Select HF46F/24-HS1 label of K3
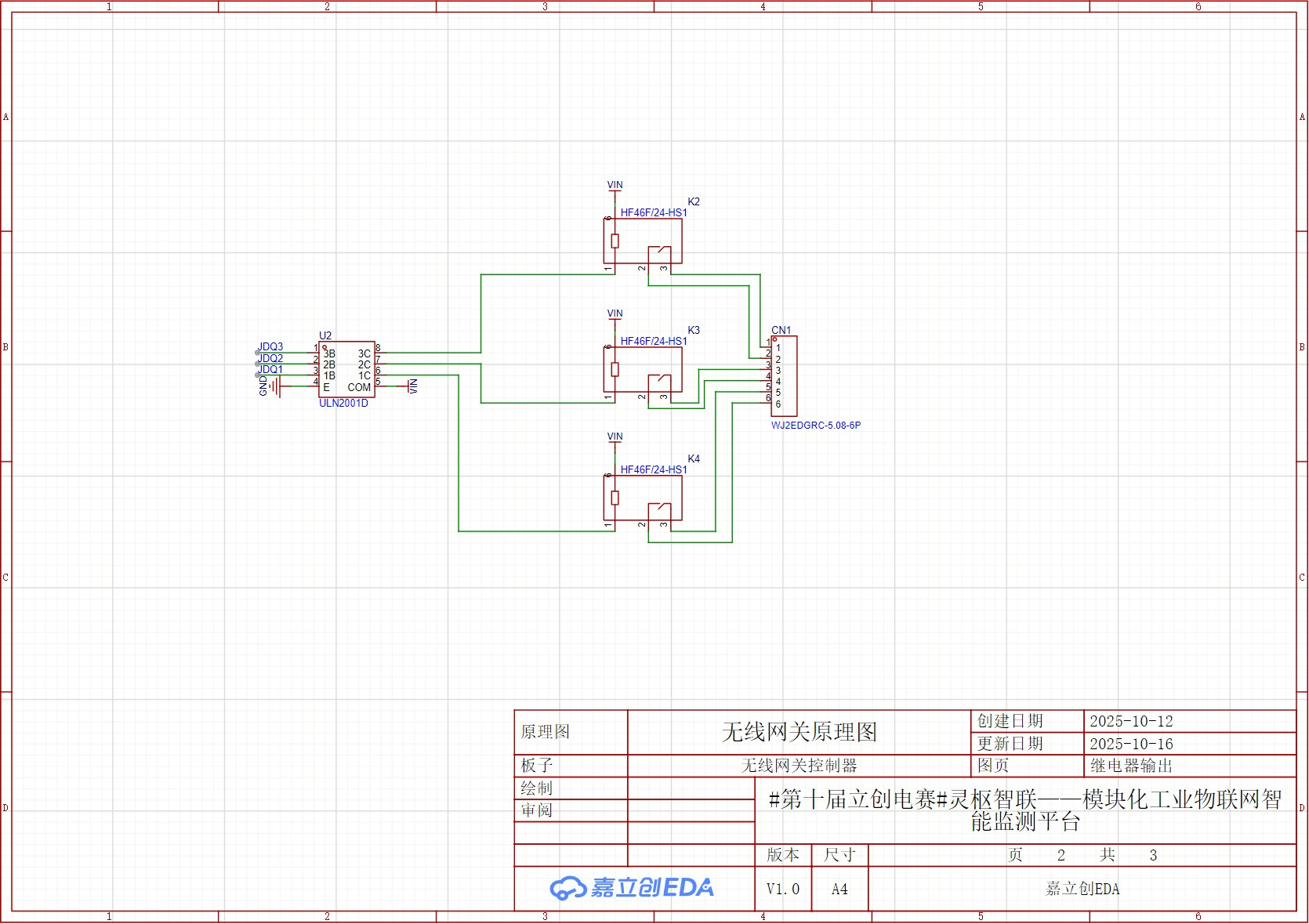Screen dimensions: 1309x924 pyautogui.click(x=654, y=341)
